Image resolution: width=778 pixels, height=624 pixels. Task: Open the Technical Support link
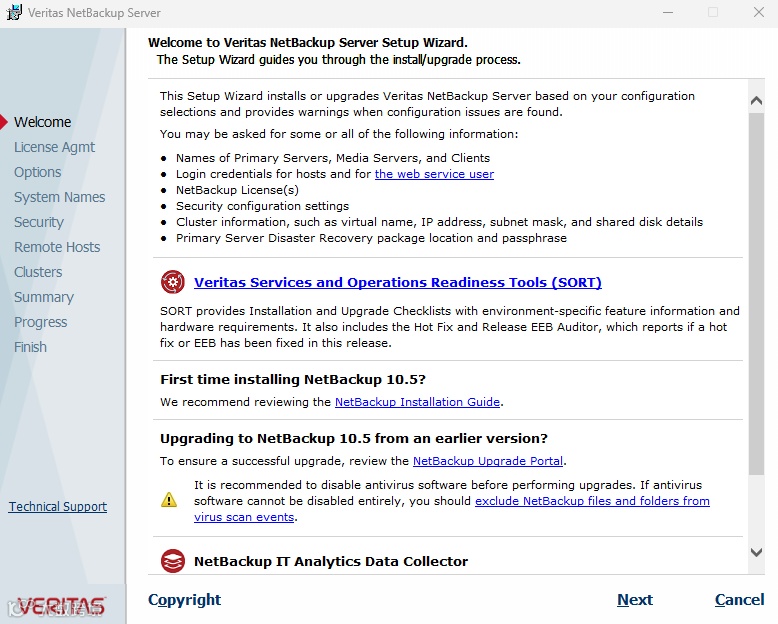coord(58,506)
